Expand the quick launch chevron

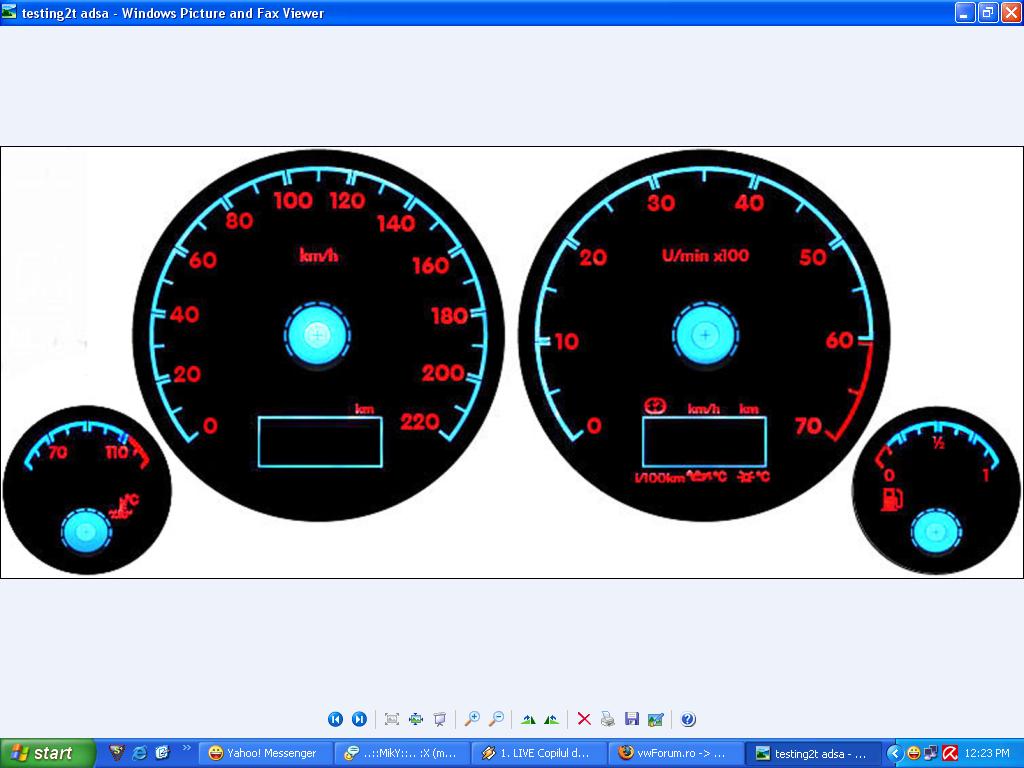click(186, 748)
